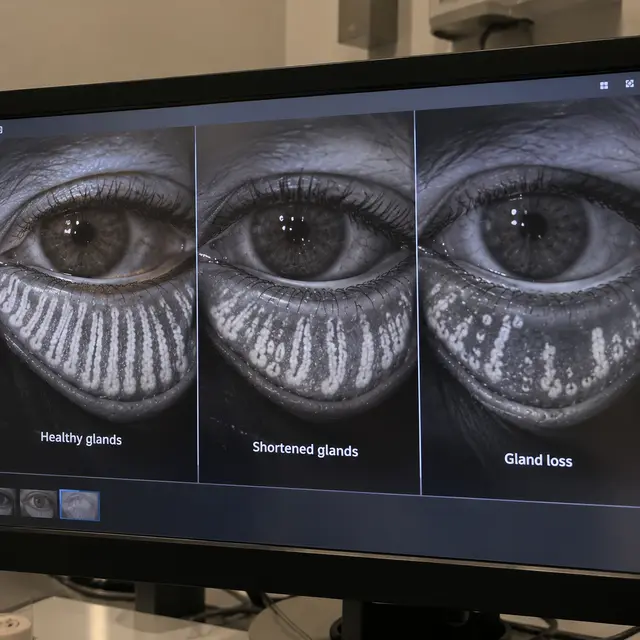
Task: Select the Shortened glands meibography image
Action: point(309,302)
